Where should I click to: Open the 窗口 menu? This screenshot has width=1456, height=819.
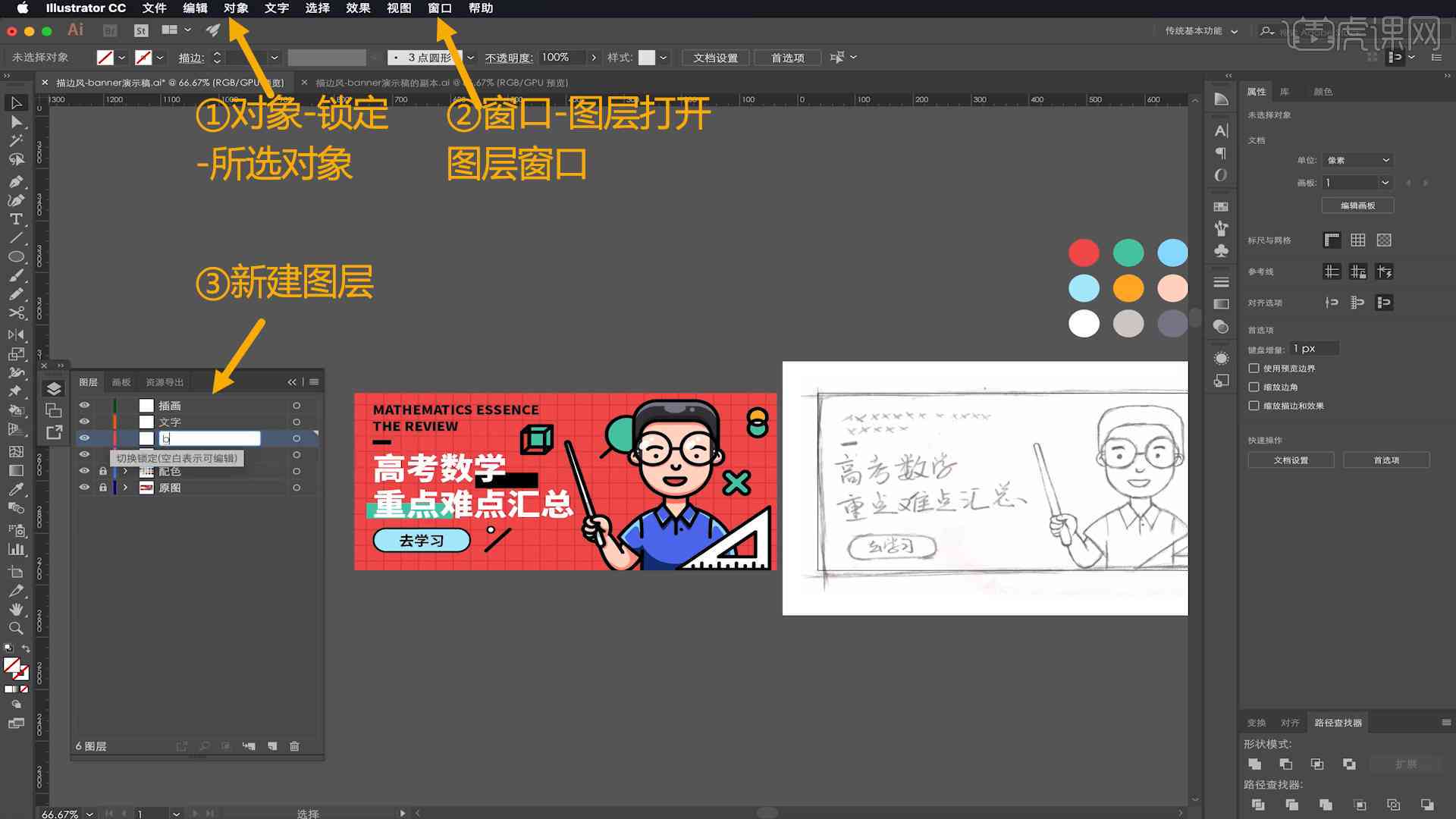440,8
